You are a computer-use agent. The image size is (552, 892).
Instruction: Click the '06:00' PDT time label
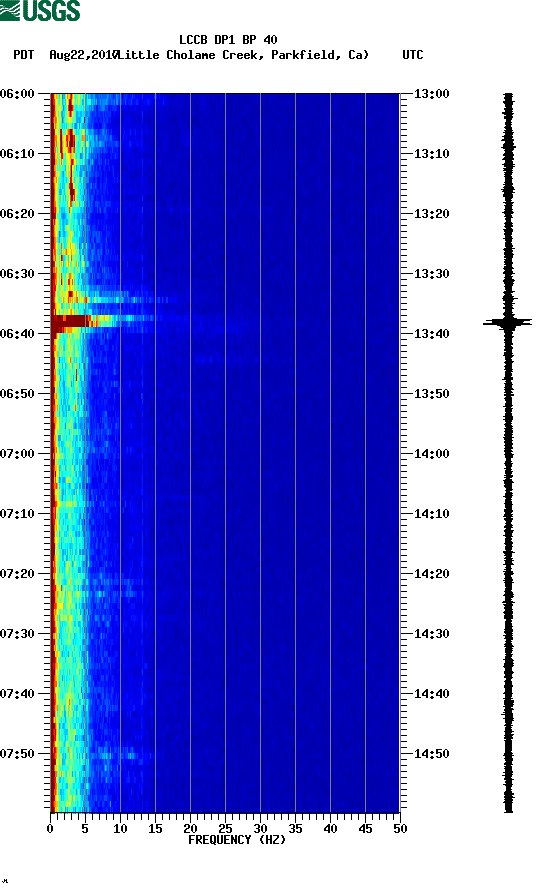pyautogui.click(x=18, y=94)
